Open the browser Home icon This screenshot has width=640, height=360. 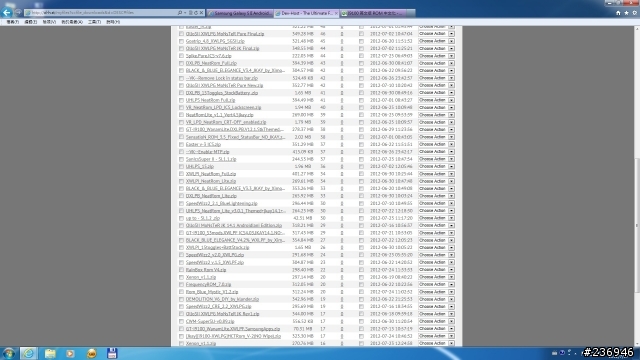point(618,13)
